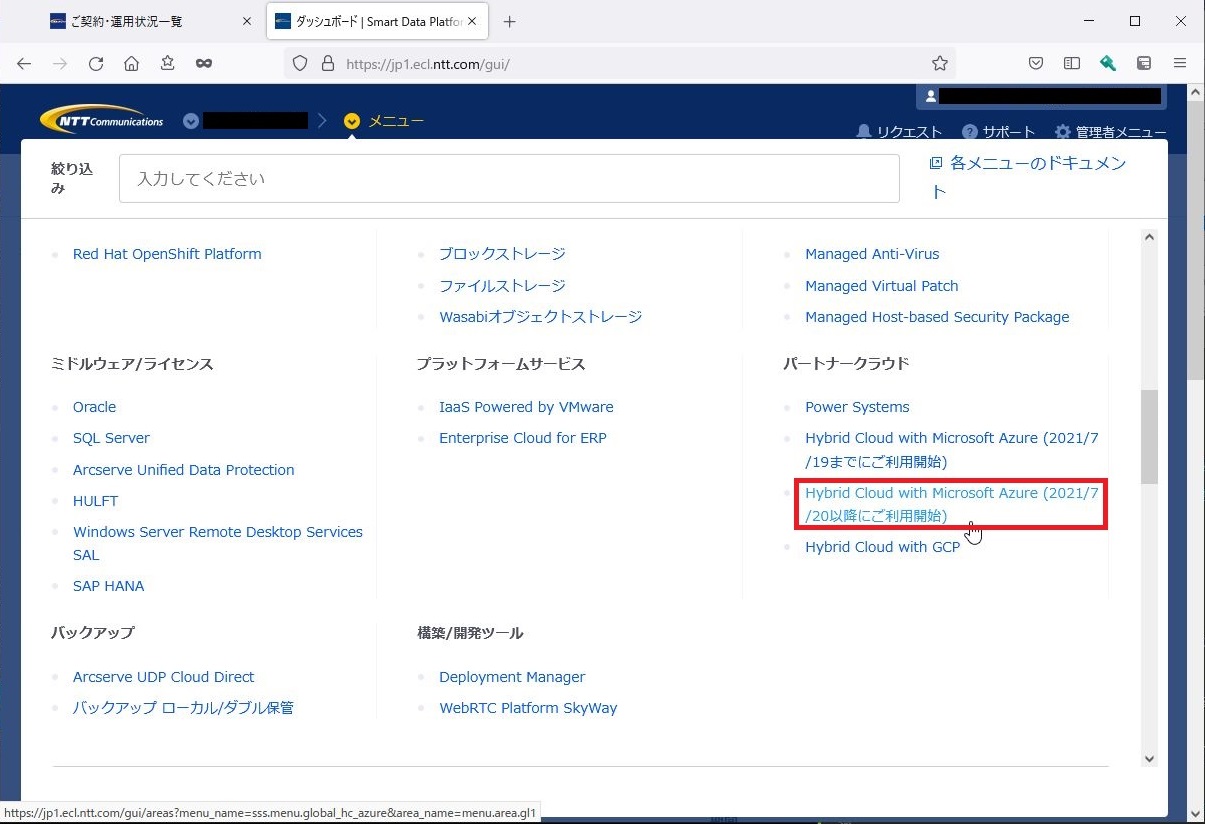Click the browser back arrow
This screenshot has width=1205, height=824.
pos(24,63)
